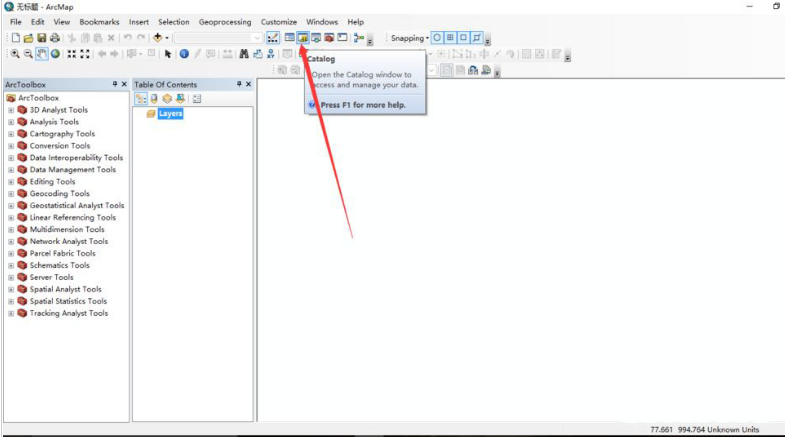Auto-hide the ArcToolbox panel with pin
This screenshot has height=437, width=785.
point(115,85)
